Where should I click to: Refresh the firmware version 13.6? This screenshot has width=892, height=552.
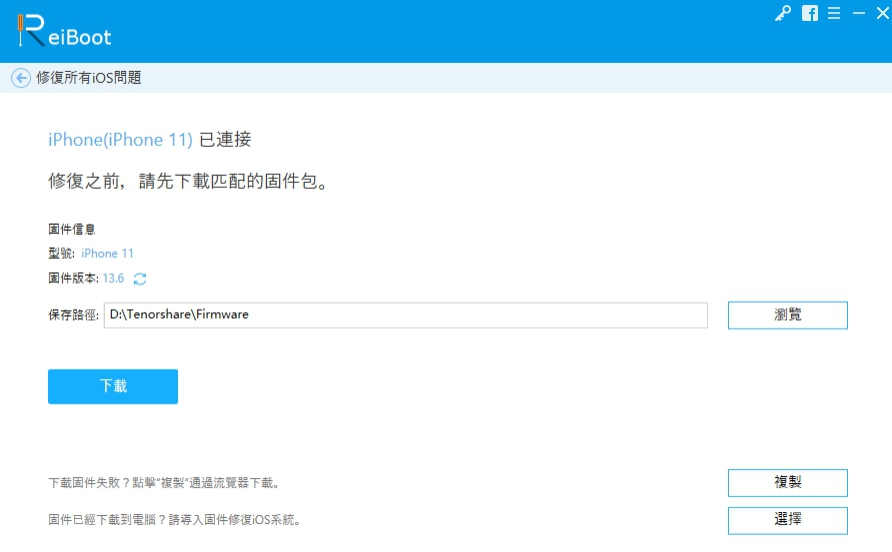[x=140, y=279]
